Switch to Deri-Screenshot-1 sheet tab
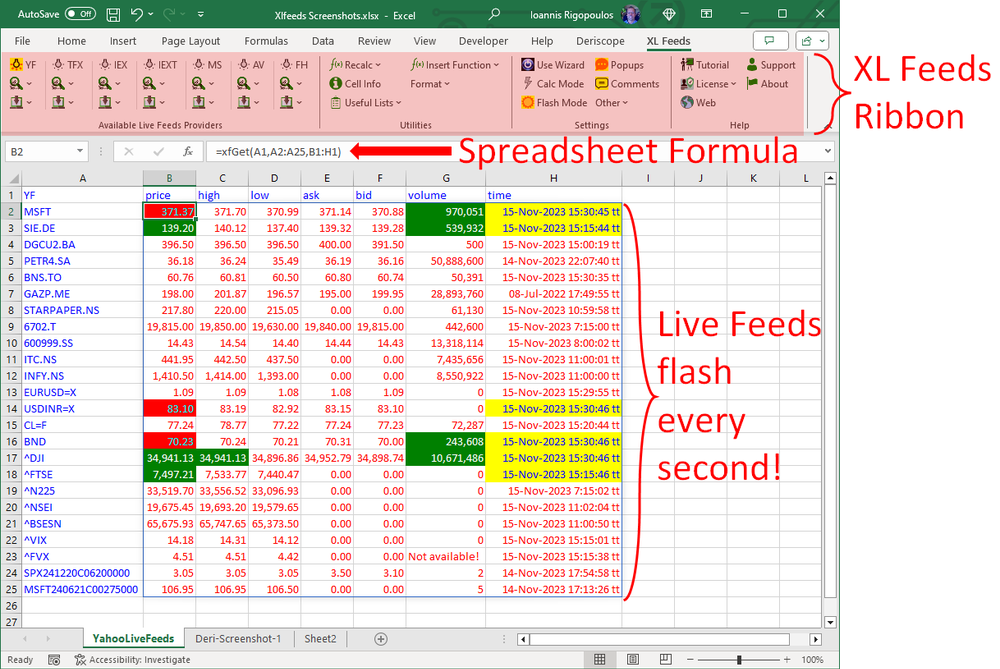Image resolution: width=1000 pixels, height=669 pixels. coord(239,638)
